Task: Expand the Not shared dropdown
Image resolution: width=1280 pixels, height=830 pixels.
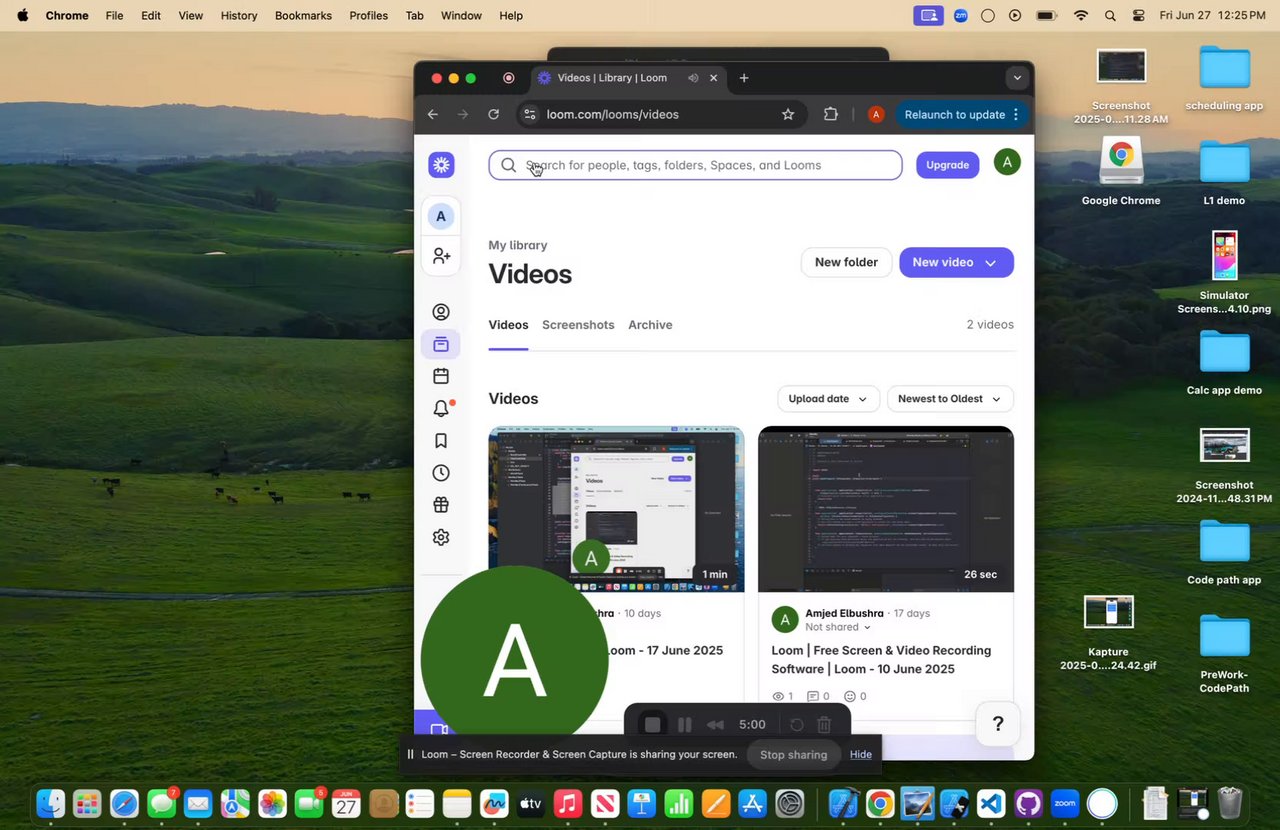Action: (x=838, y=627)
